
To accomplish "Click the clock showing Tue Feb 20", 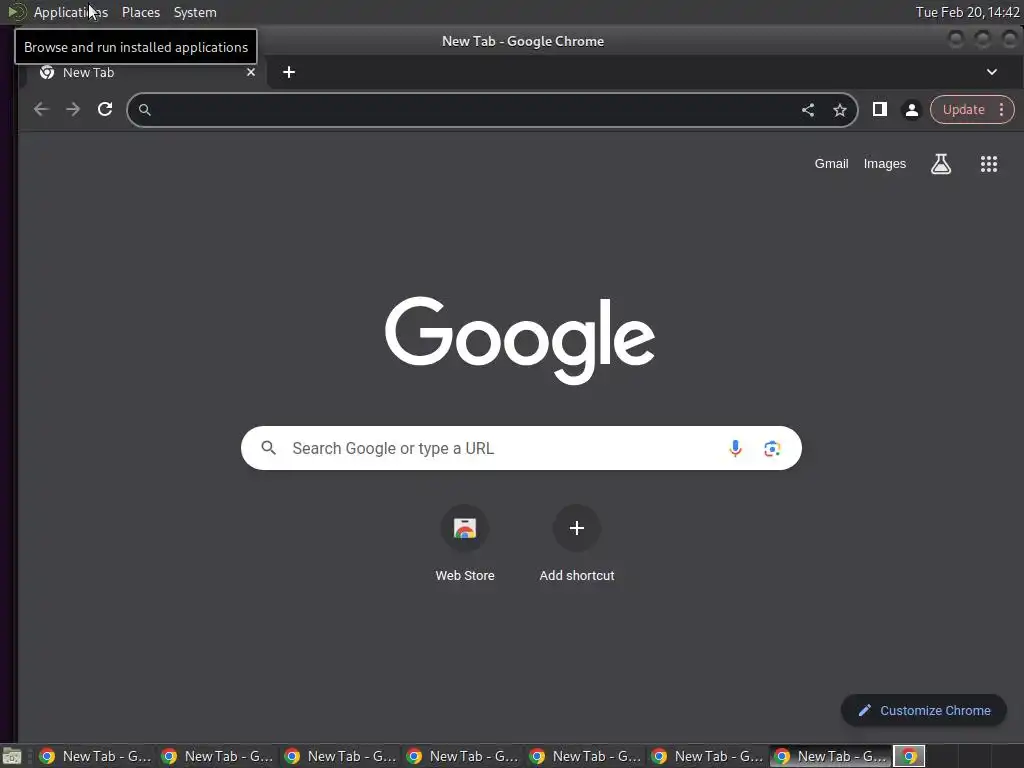I will (x=967, y=12).
